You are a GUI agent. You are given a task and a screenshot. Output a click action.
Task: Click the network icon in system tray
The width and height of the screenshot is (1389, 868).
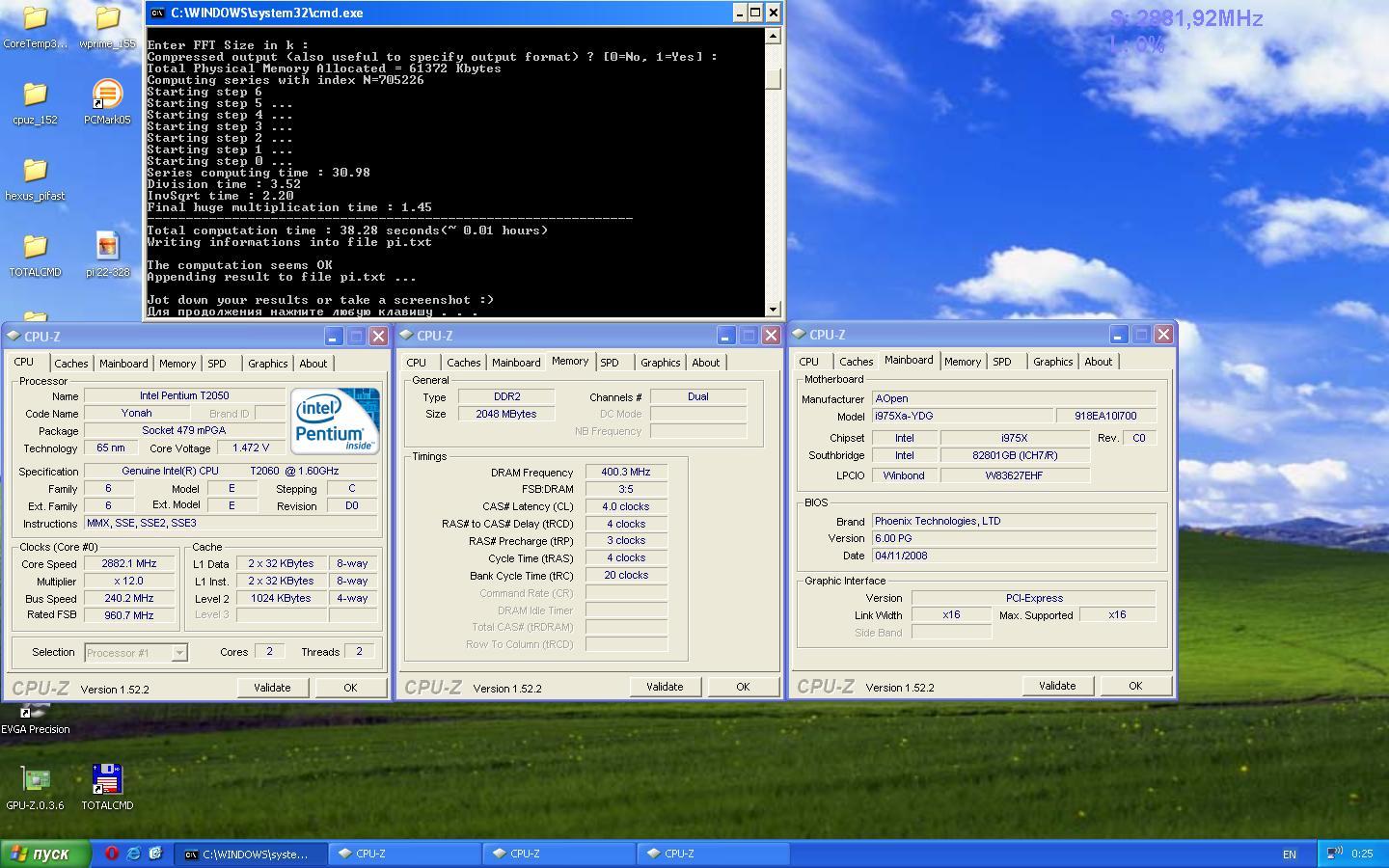1334,854
